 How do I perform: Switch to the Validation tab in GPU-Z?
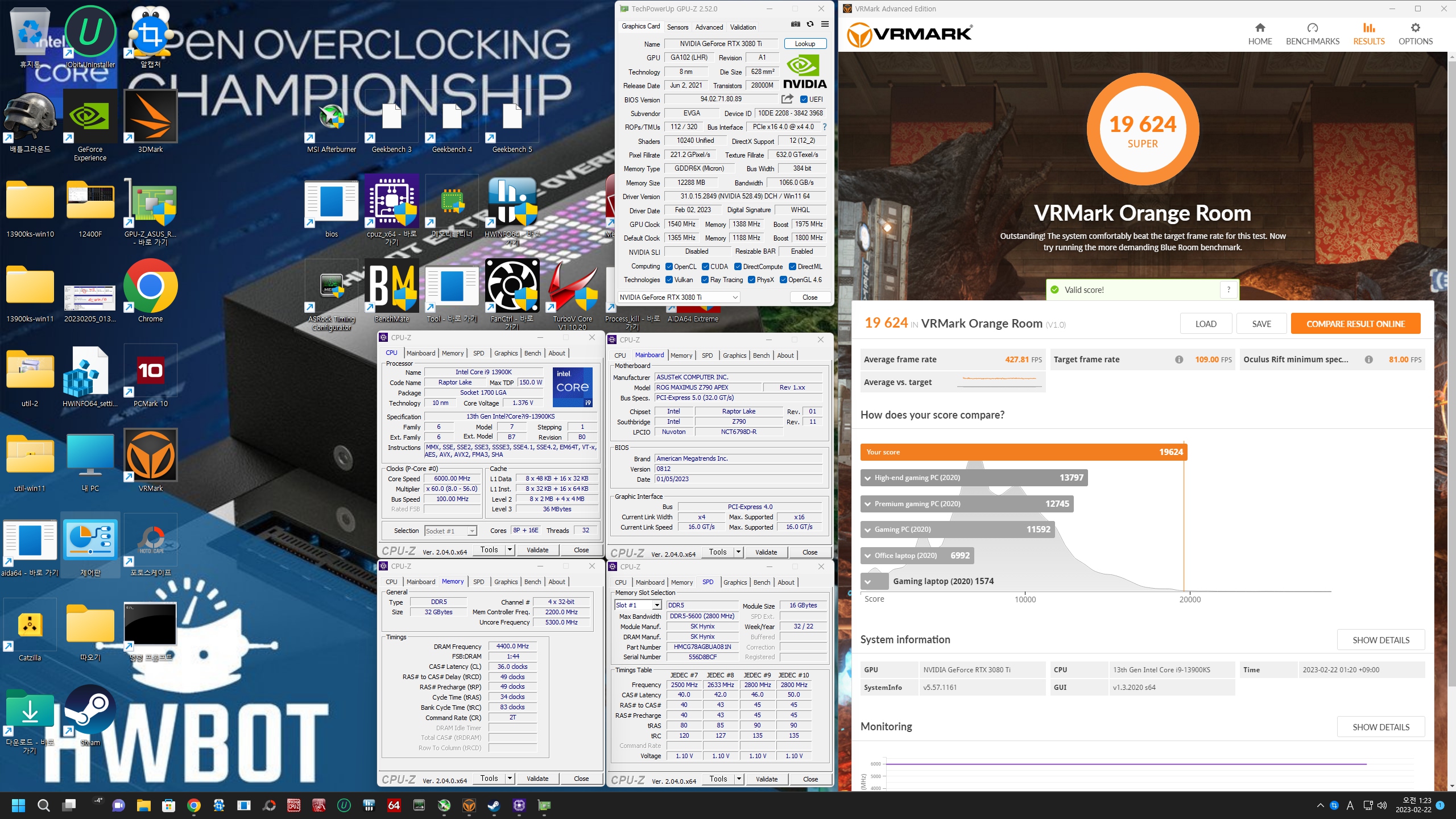pos(743,27)
